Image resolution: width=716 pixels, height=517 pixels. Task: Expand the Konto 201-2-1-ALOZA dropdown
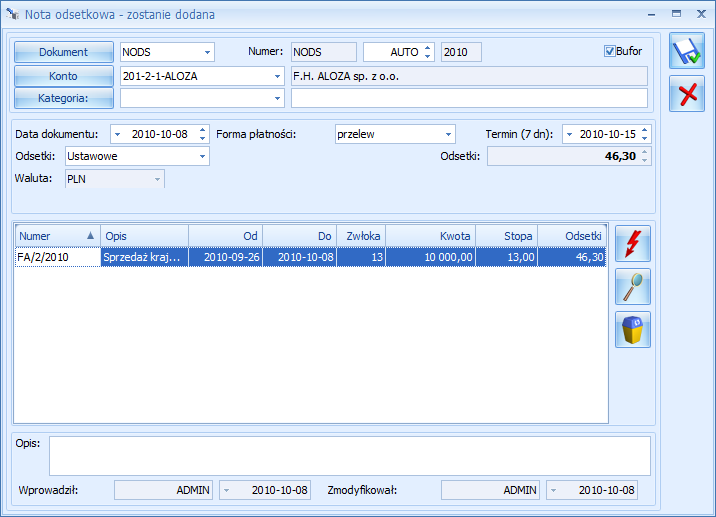click(x=277, y=76)
